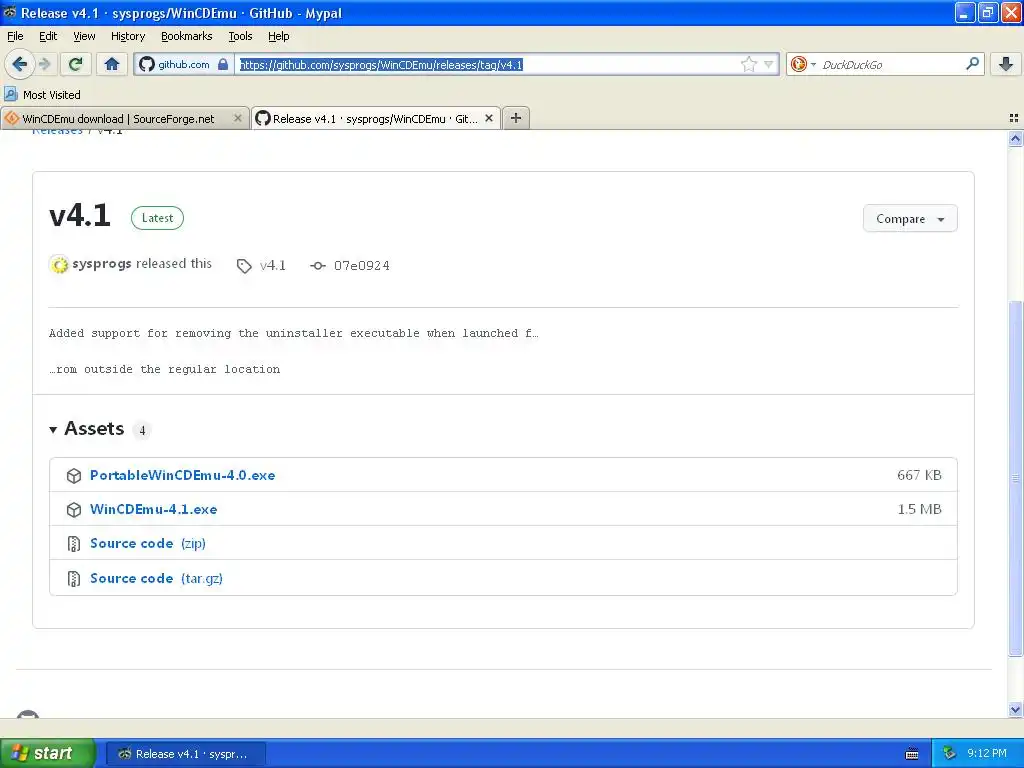Viewport: 1024px width, 768px height.
Task: Click the padlock security icon
Action: click(x=223, y=64)
